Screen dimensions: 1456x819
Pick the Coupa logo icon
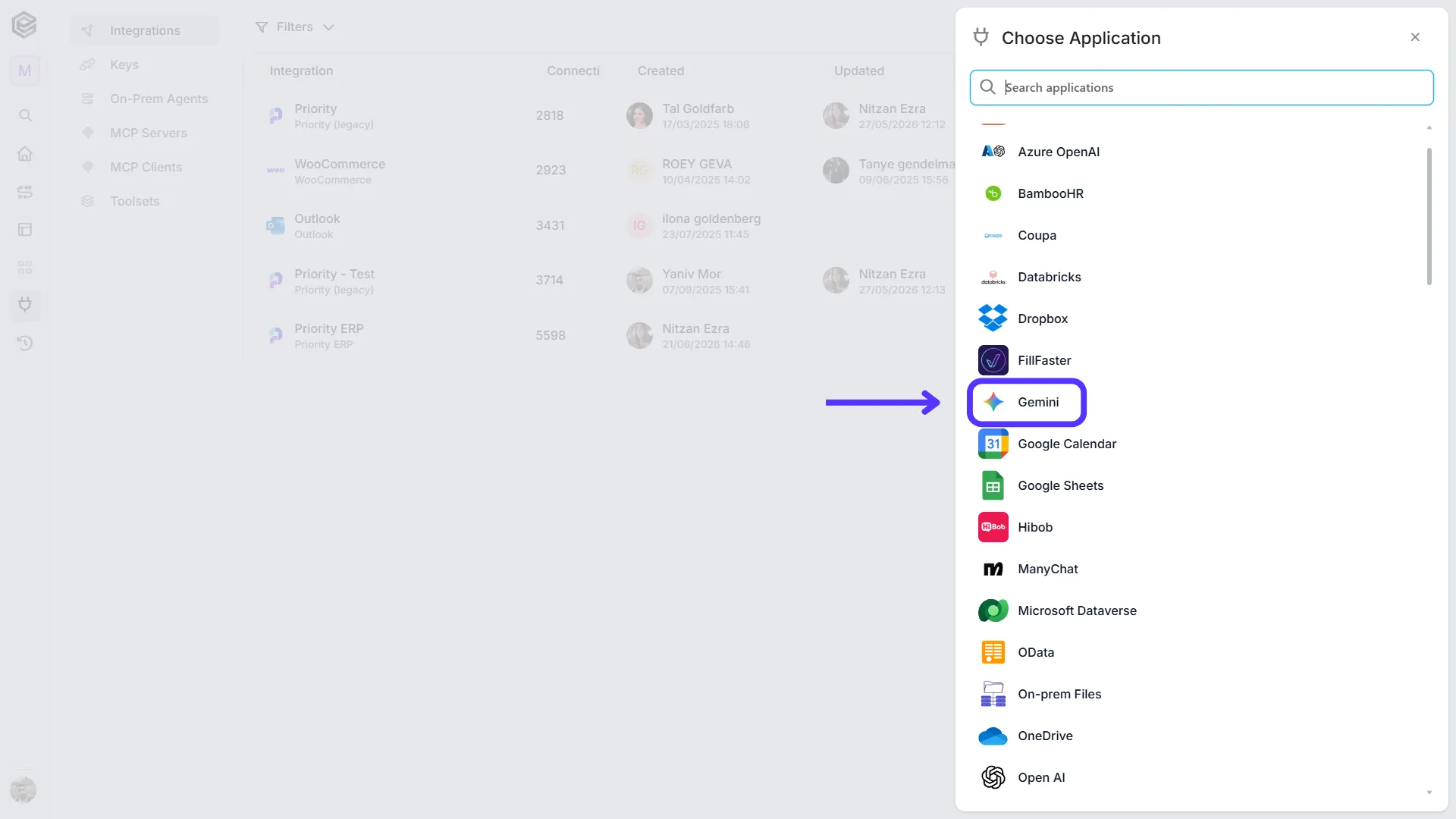[x=993, y=235]
